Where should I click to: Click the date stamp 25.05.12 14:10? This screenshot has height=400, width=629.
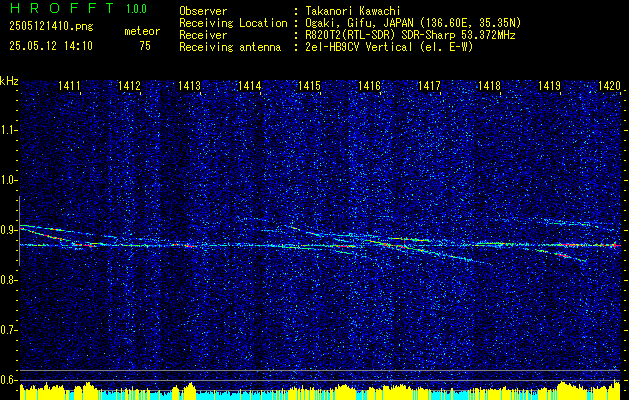(x=51, y=46)
